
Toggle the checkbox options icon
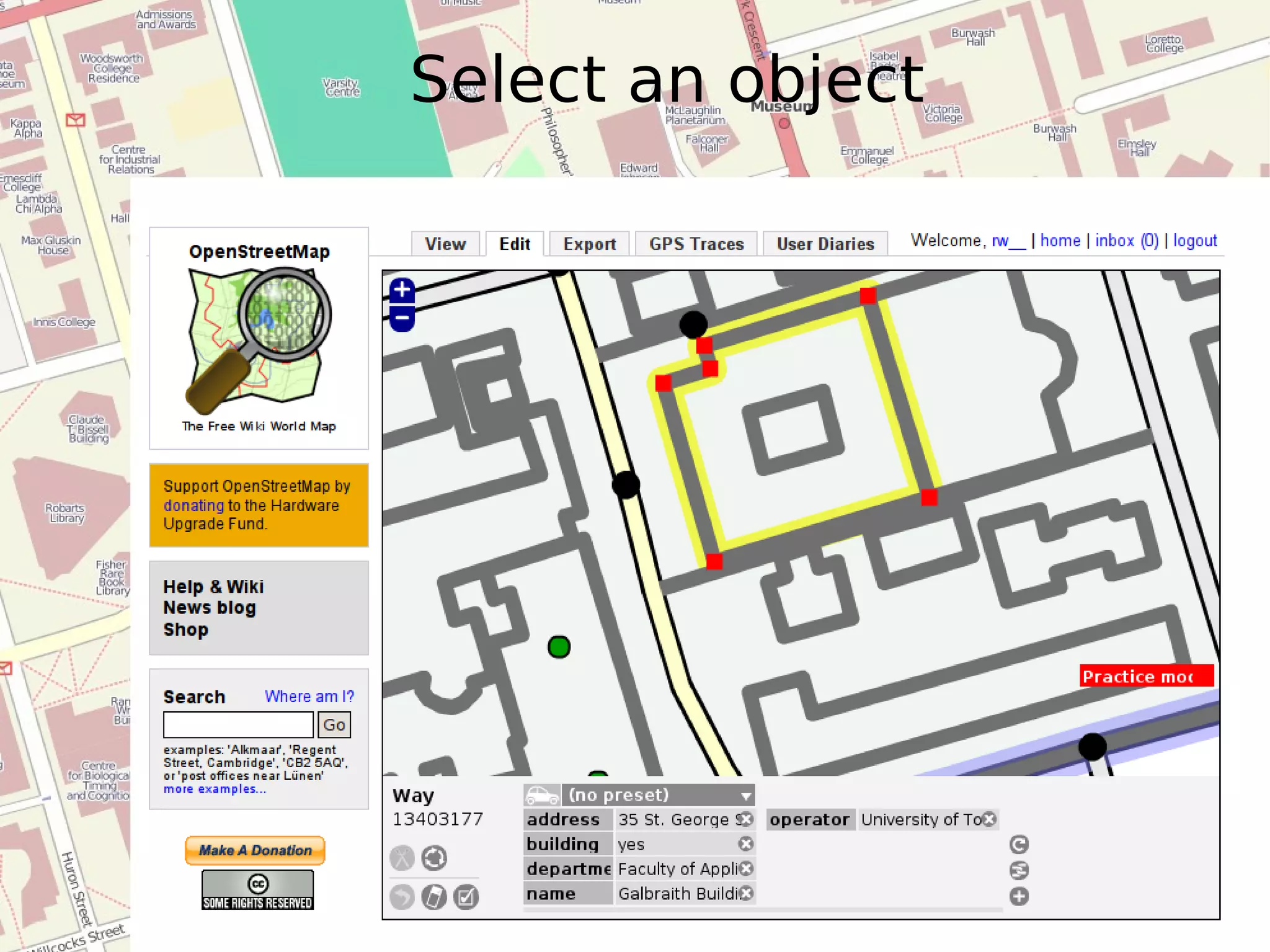pyautogui.click(x=466, y=897)
